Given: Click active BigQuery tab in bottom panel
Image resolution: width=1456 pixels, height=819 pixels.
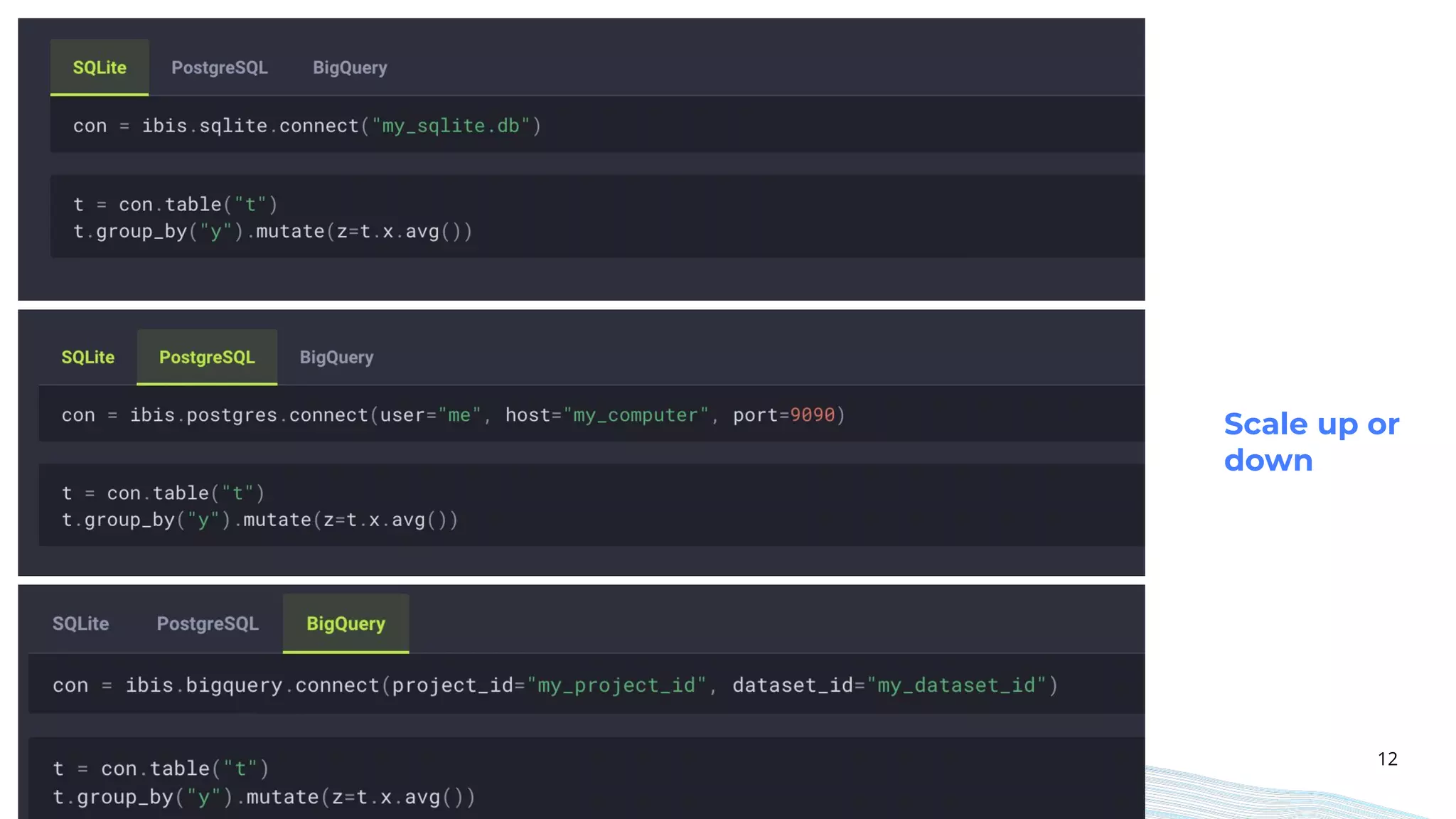Looking at the screenshot, I should coord(346,624).
